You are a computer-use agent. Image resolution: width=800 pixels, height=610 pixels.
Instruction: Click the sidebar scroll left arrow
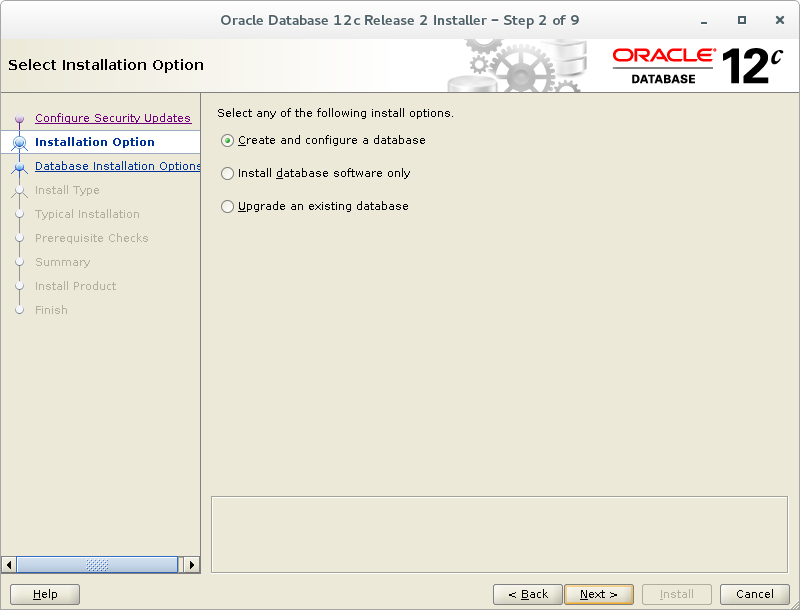click(9, 565)
